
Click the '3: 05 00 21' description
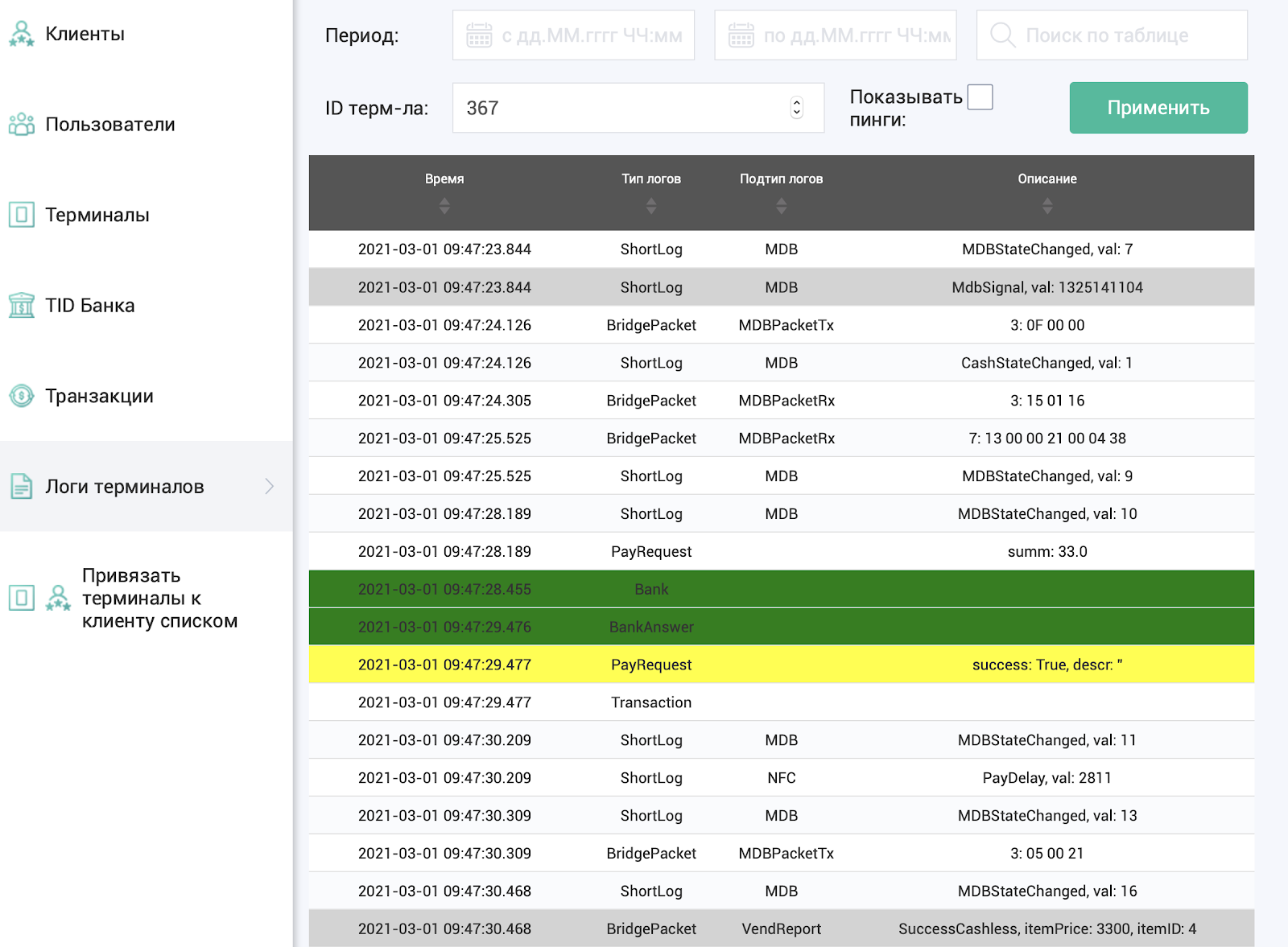click(x=1047, y=853)
